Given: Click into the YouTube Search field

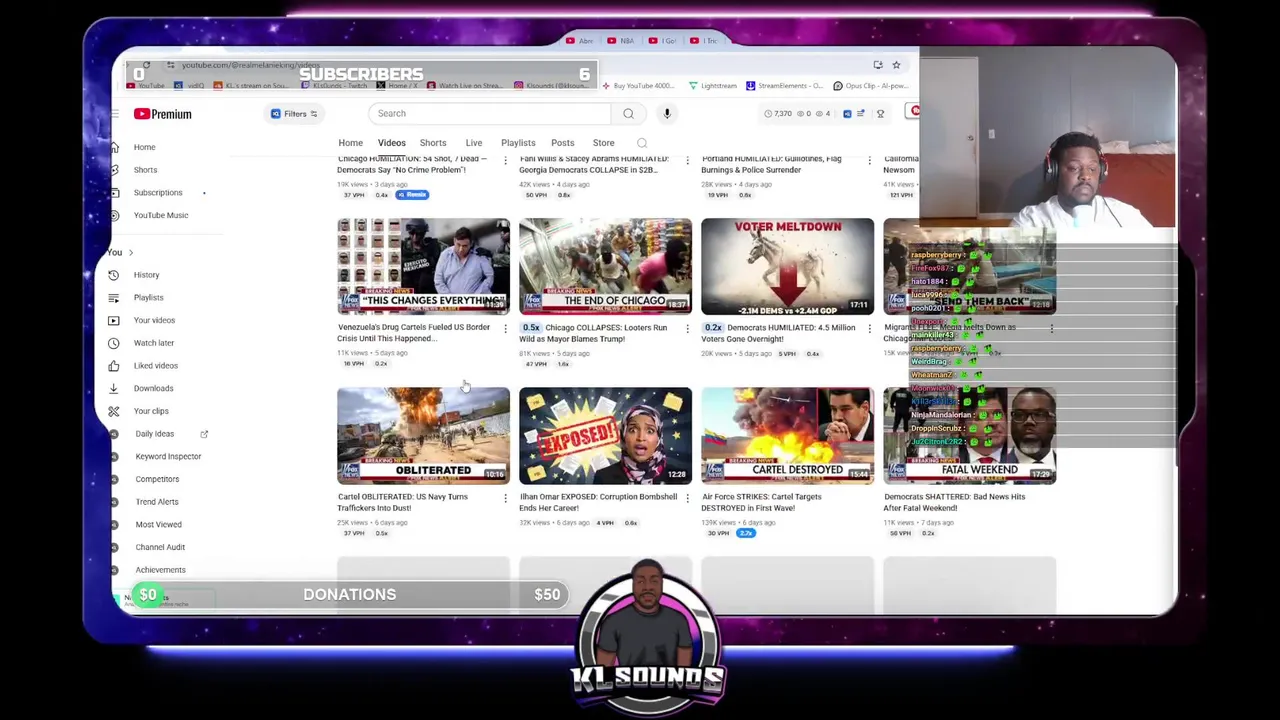Looking at the screenshot, I should pyautogui.click(x=490, y=113).
